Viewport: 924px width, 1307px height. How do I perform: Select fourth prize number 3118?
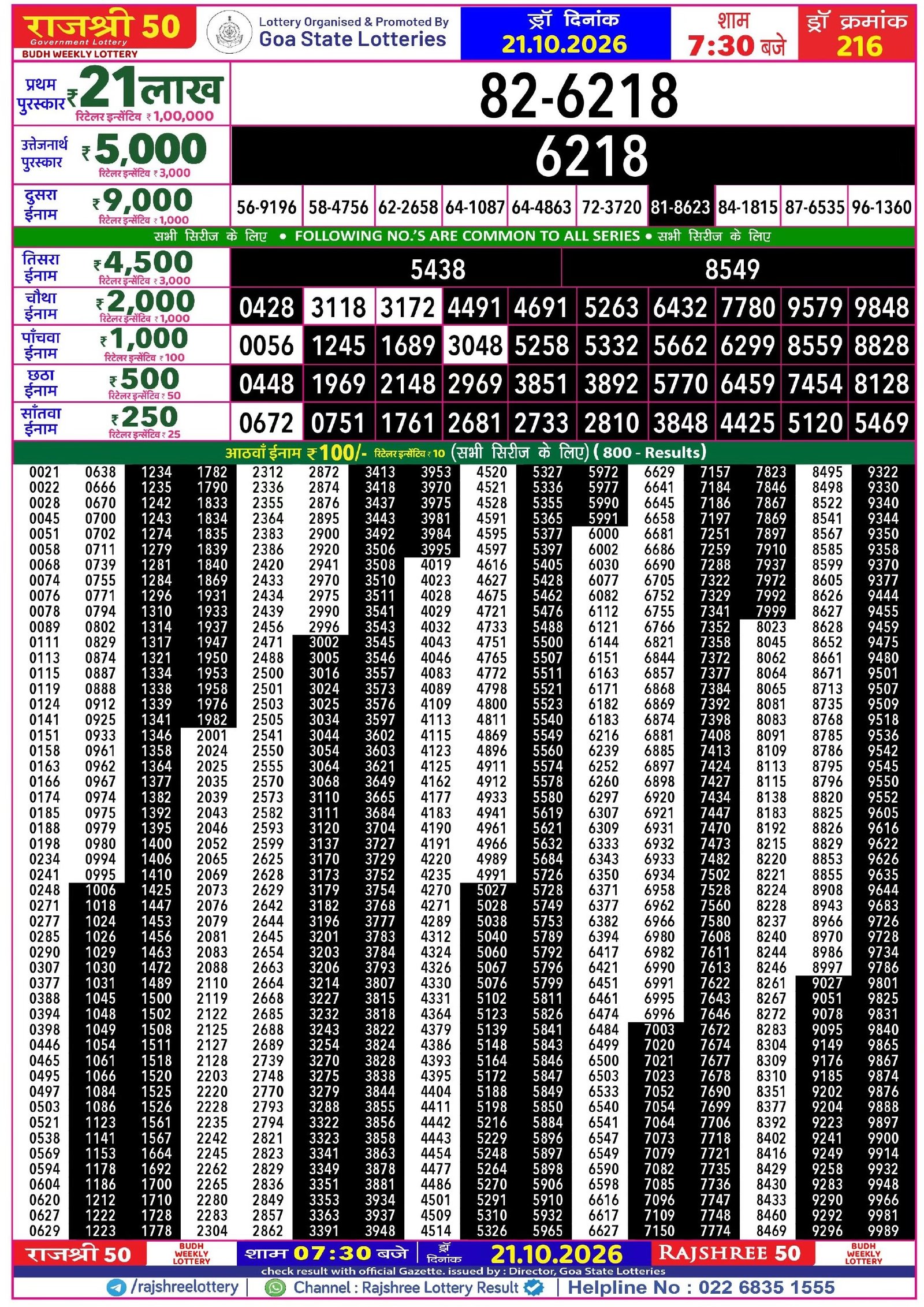click(338, 308)
